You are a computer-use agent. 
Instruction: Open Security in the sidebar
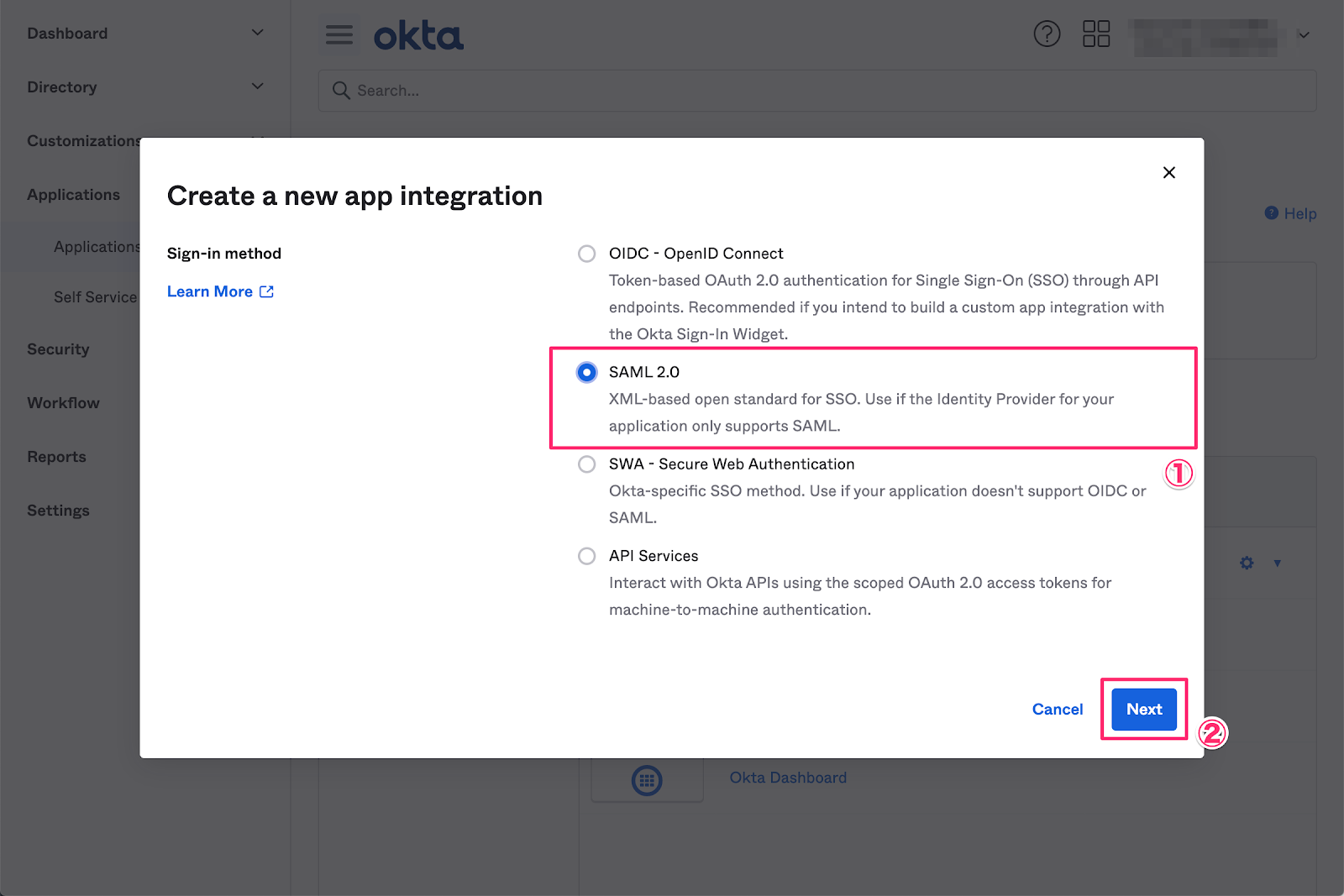coord(58,349)
